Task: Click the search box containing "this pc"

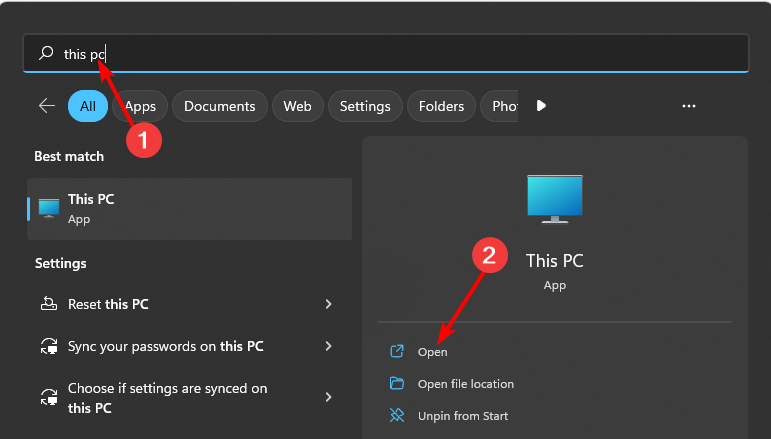Action: [x=386, y=53]
